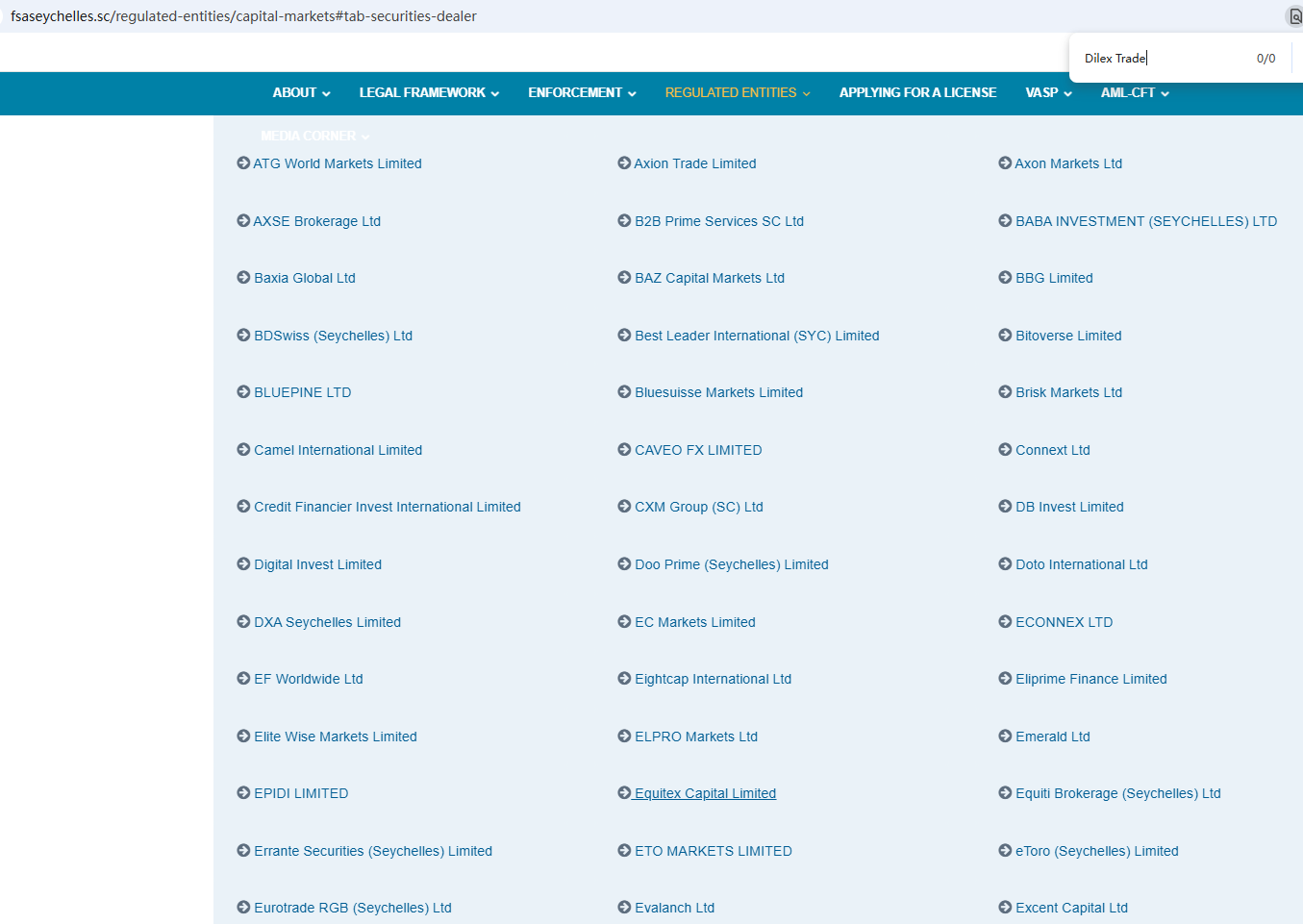Click the arrow icon beside BABA INVESTMENT (SEYCHELLES) LTD

1005,221
